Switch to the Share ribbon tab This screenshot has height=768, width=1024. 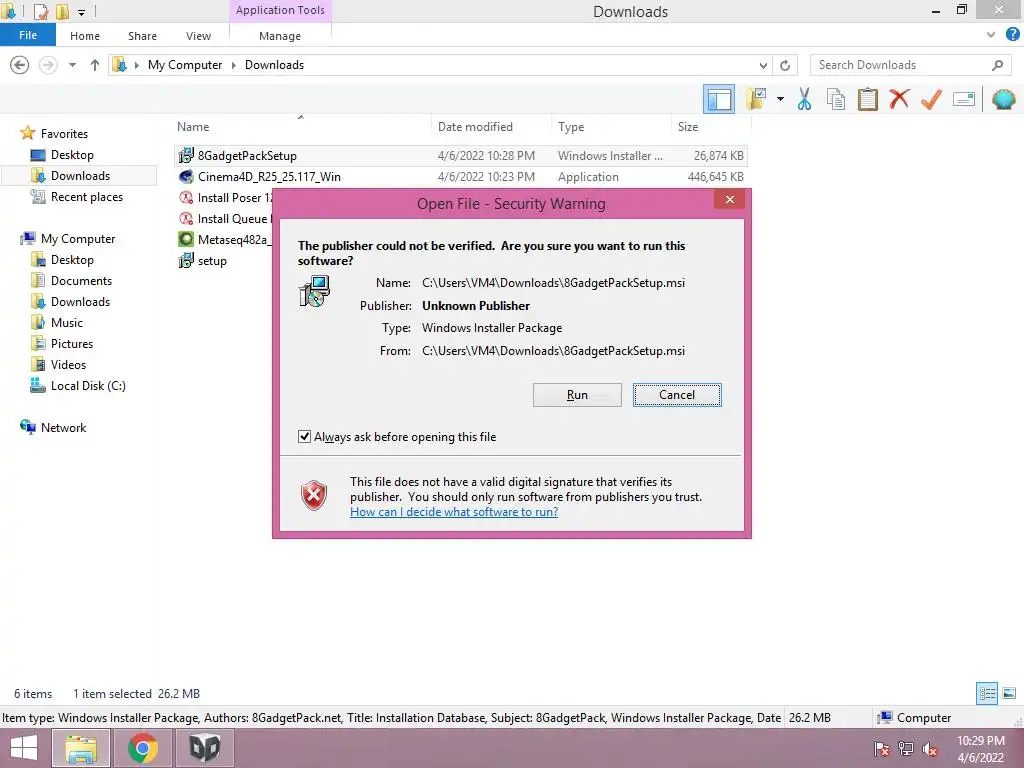coord(142,36)
